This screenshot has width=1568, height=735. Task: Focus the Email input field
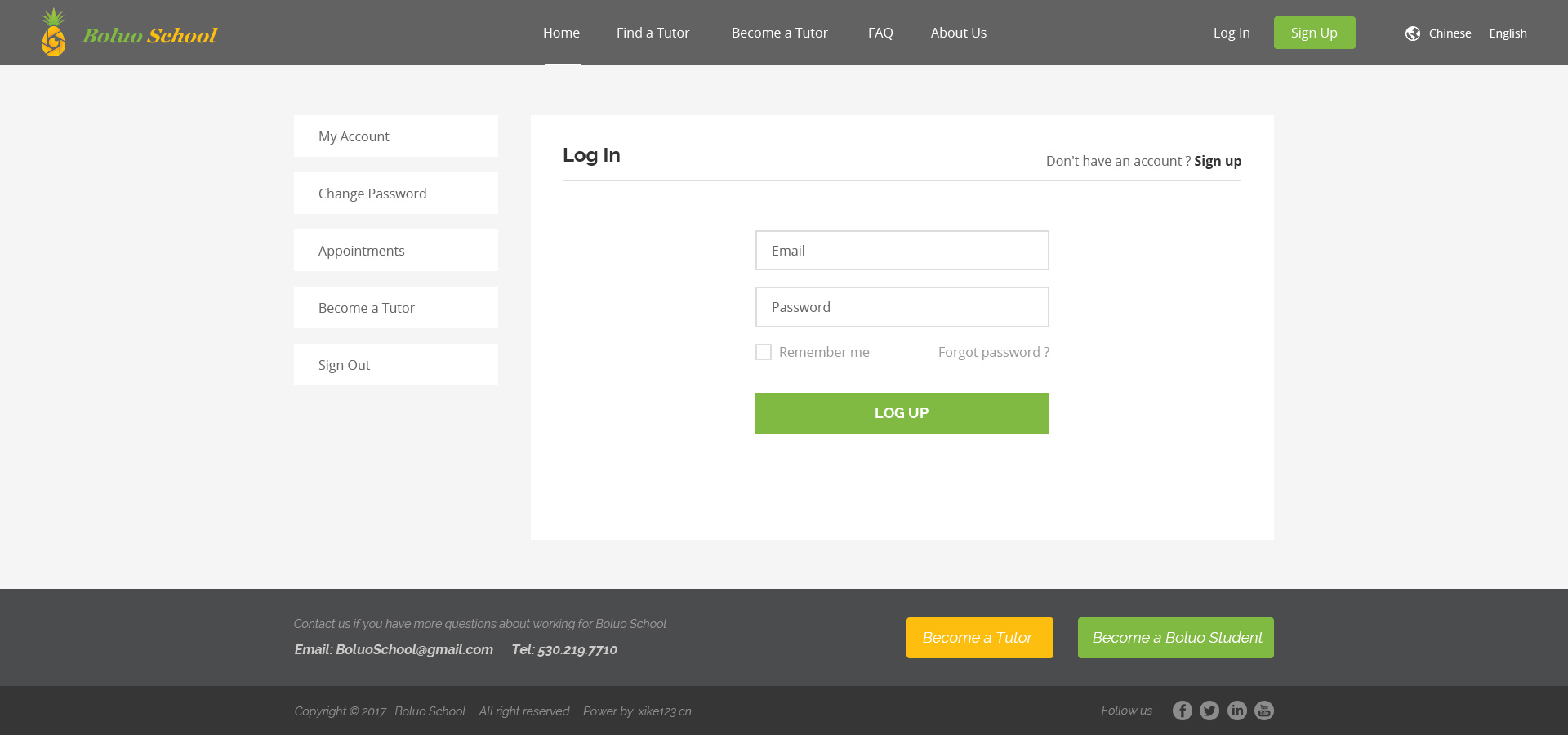point(902,251)
